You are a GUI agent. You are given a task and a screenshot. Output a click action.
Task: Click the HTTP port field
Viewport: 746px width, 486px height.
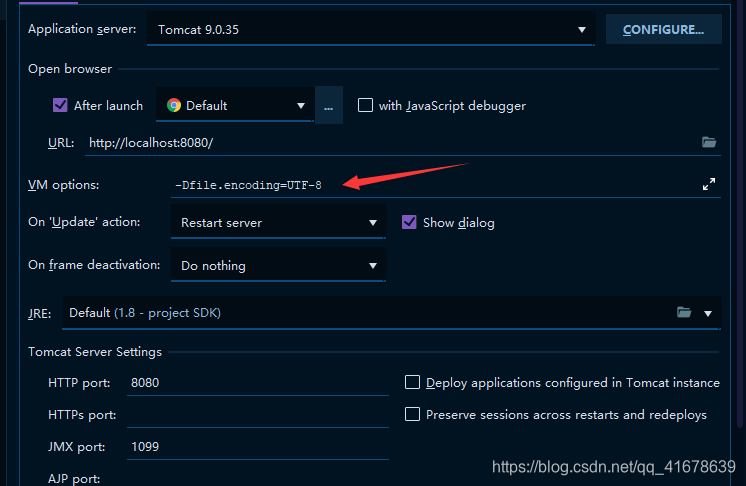(258, 383)
